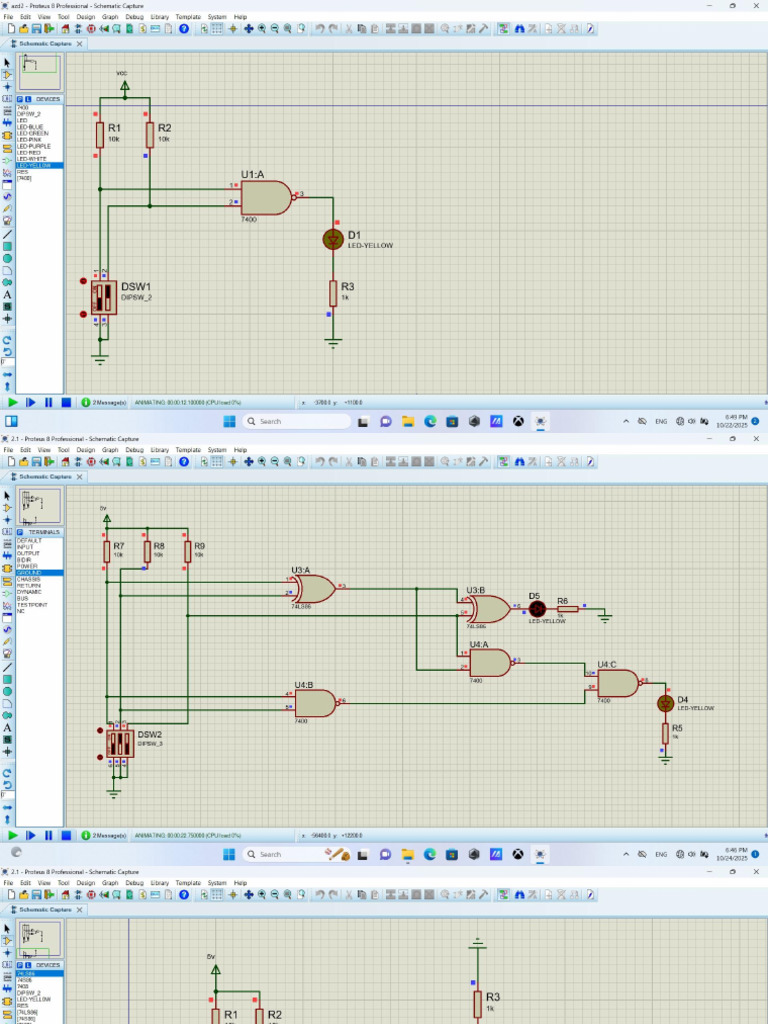Image resolution: width=768 pixels, height=1024 pixels.
Task: Click Open Project folder icon in asd2 window
Action: click(24, 29)
